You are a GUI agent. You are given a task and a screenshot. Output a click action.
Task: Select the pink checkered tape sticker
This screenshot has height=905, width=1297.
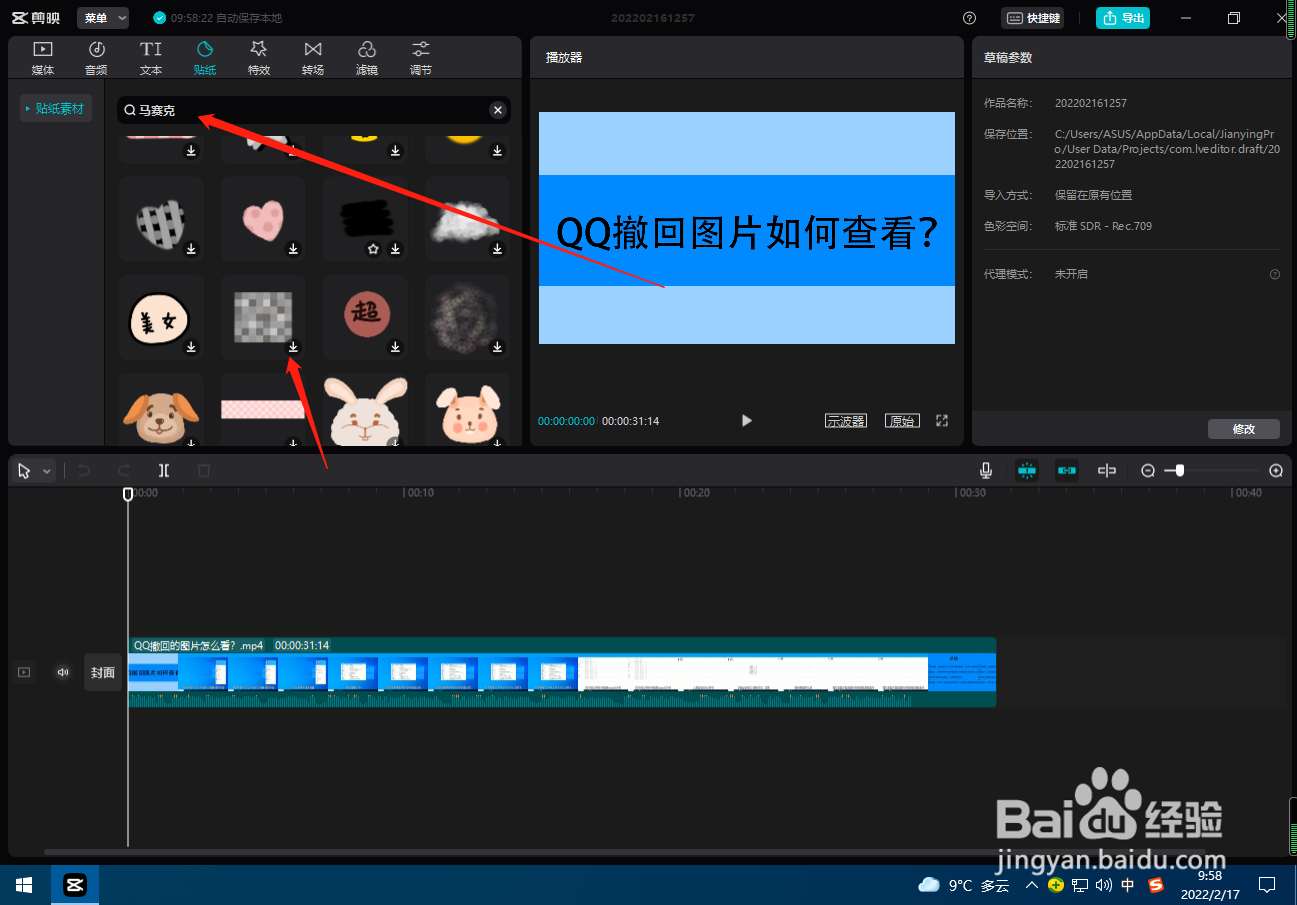point(263,410)
